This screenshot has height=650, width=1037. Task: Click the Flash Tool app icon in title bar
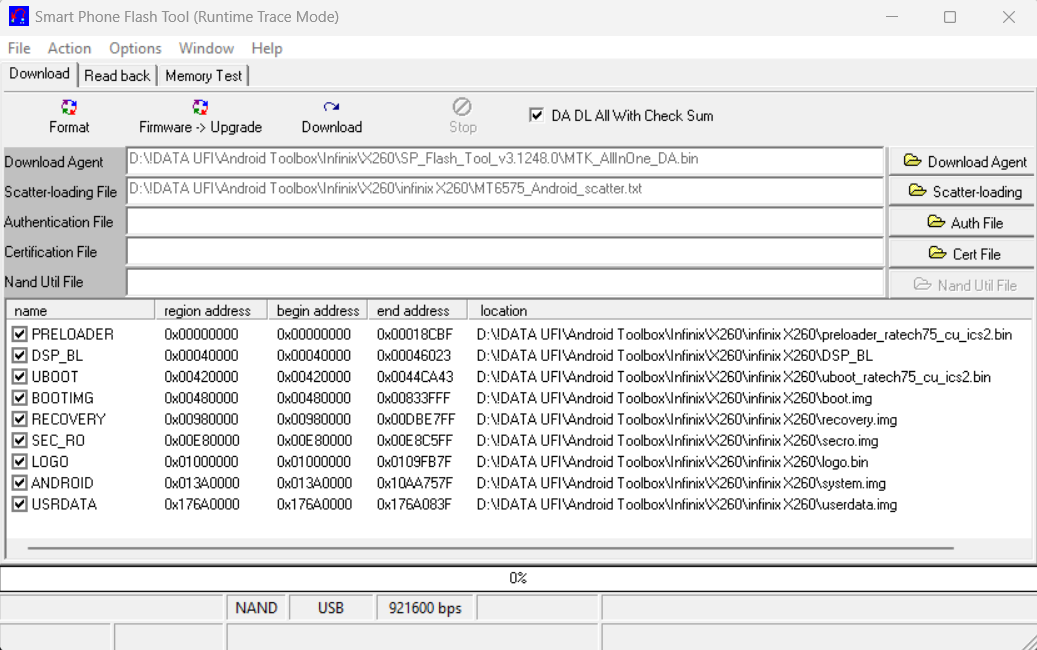[x=18, y=17]
